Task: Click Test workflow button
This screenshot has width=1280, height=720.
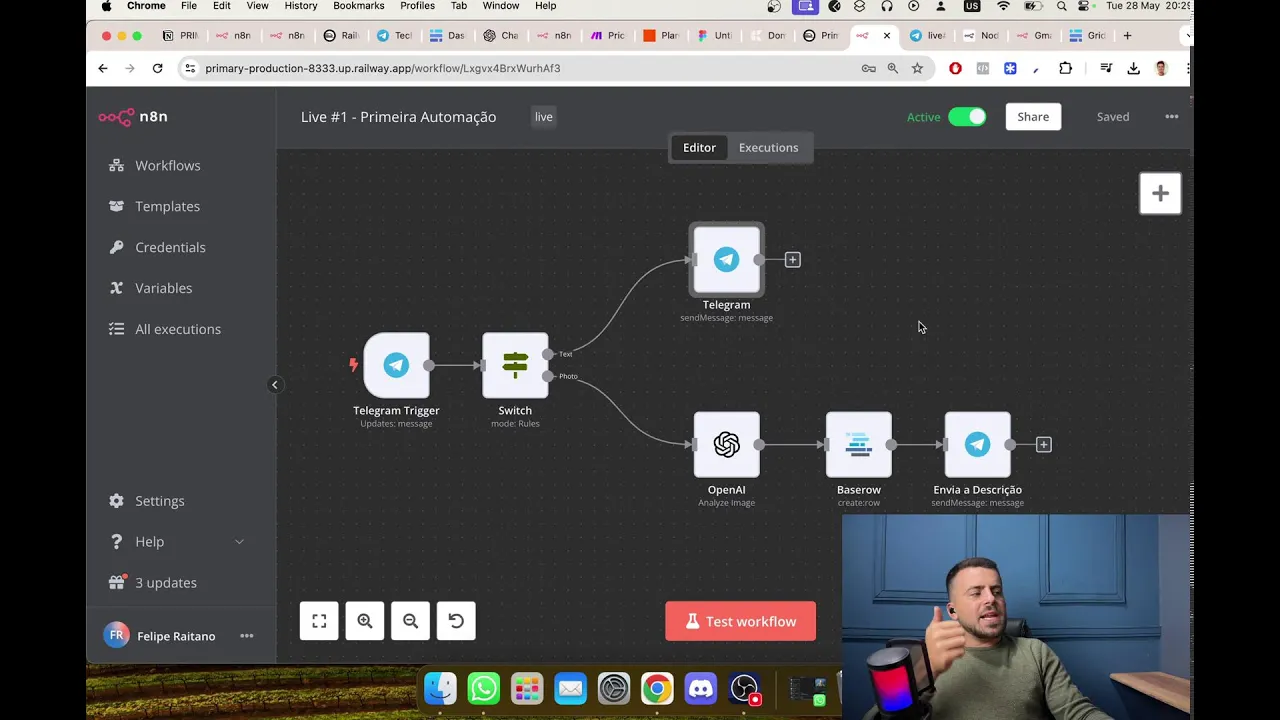Action: coord(740,621)
